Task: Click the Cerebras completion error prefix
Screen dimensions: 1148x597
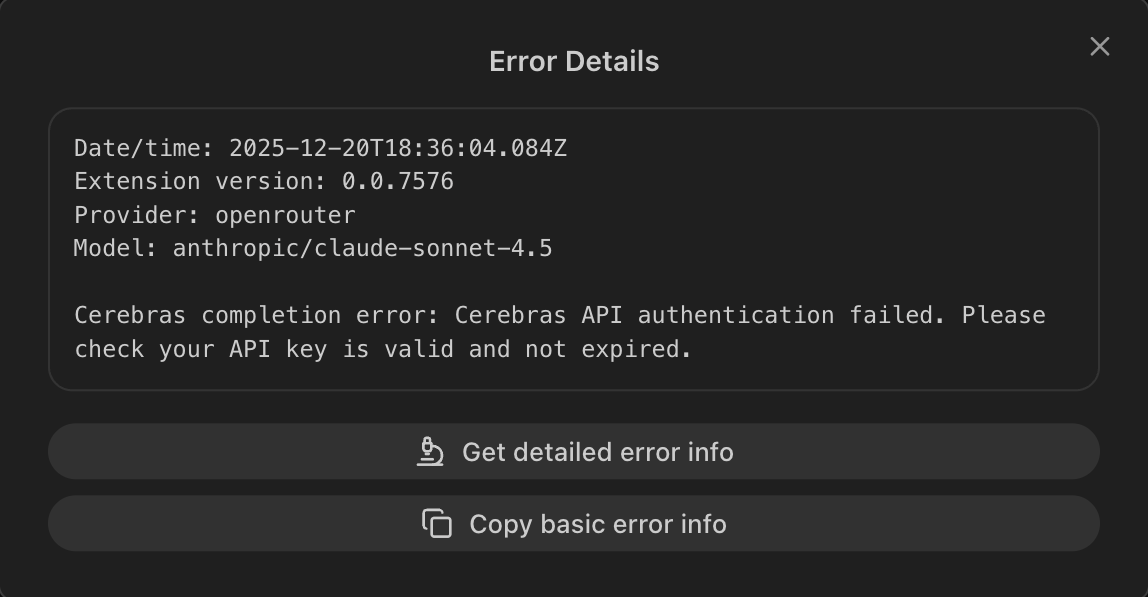Action: [x=256, y=315]
